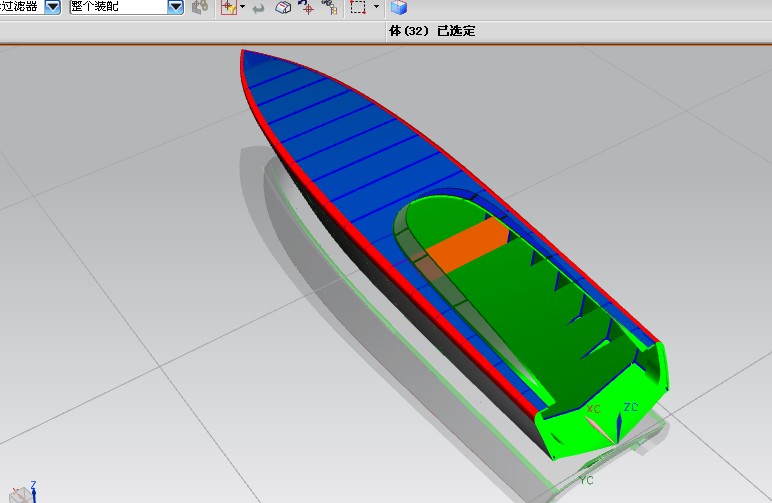Expand the rectangle selection mode arrow
The image size is (772, 503).
376,7
